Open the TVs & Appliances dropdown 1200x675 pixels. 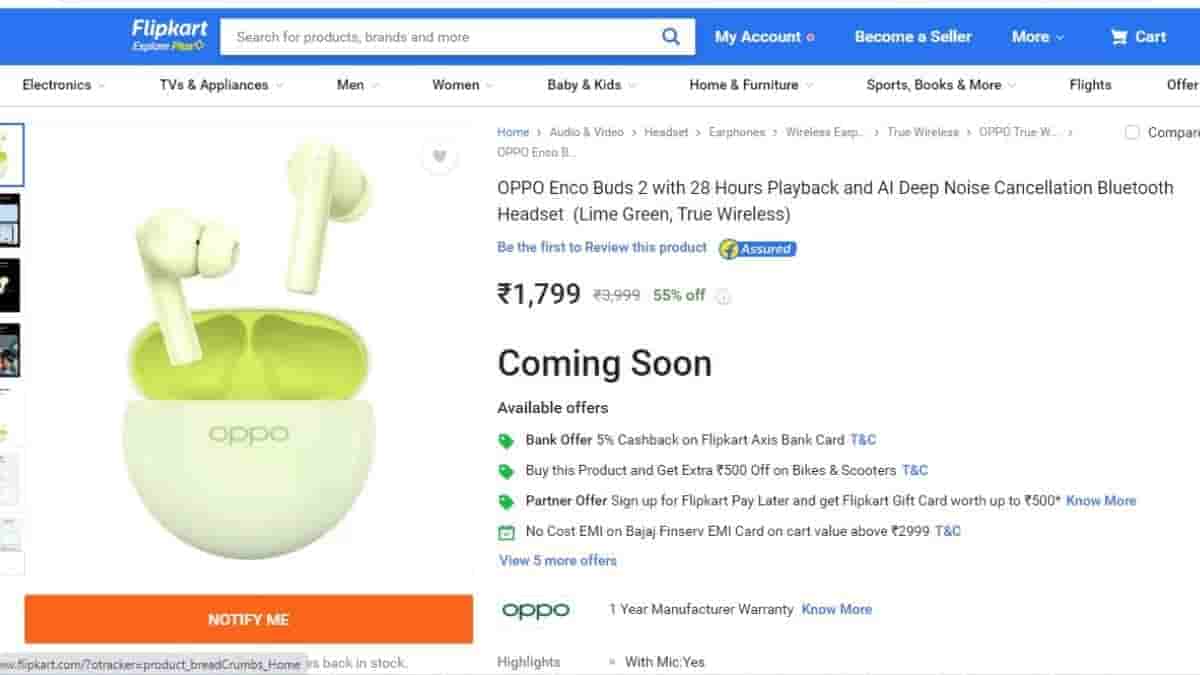222,85
